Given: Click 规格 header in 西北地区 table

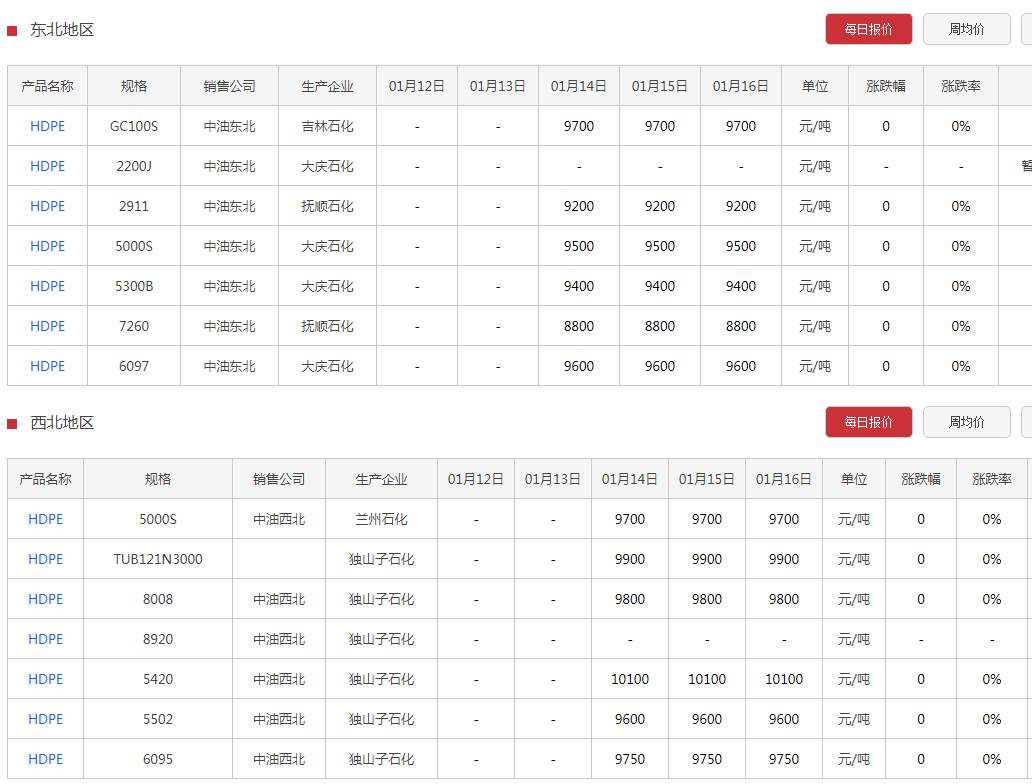Looking at the screenshot, I should point(158,479).
